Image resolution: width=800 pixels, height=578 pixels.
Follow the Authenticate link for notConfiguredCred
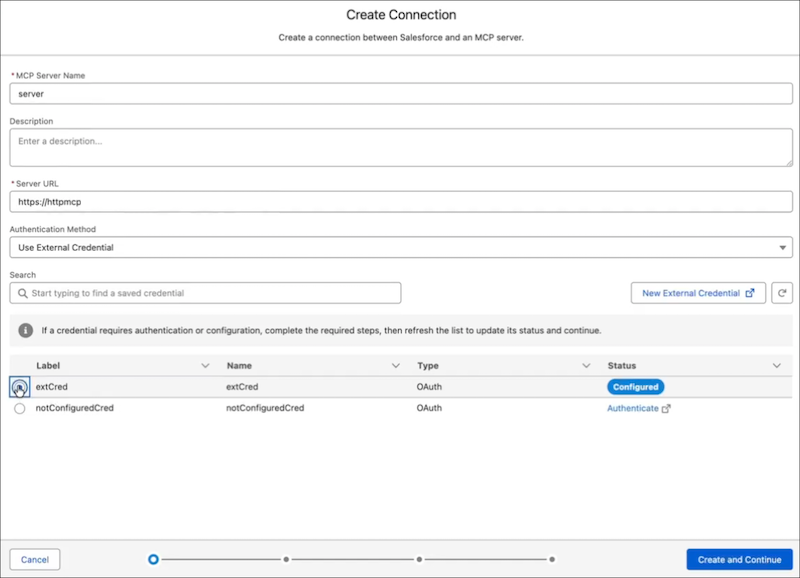click(x=633, y=408)
